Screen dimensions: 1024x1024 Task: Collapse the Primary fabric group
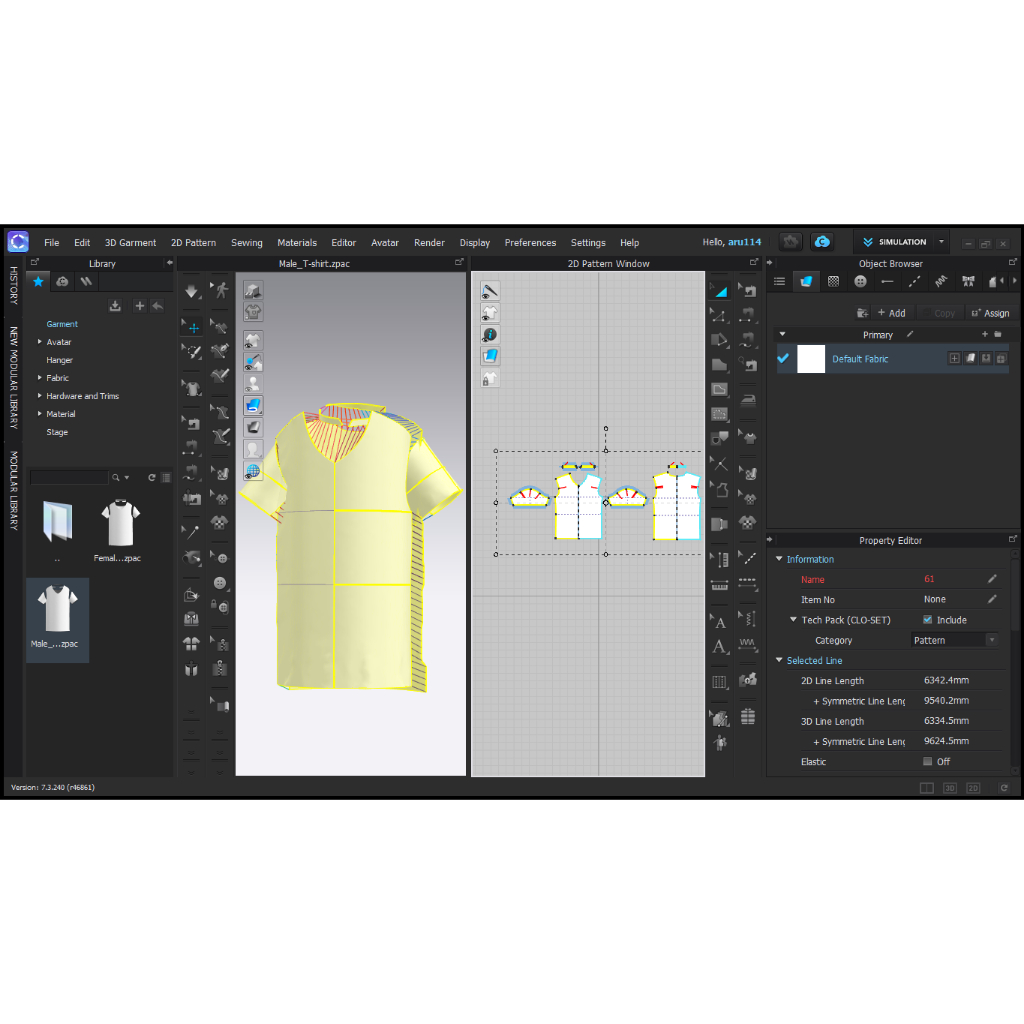[x=782, y=334]
